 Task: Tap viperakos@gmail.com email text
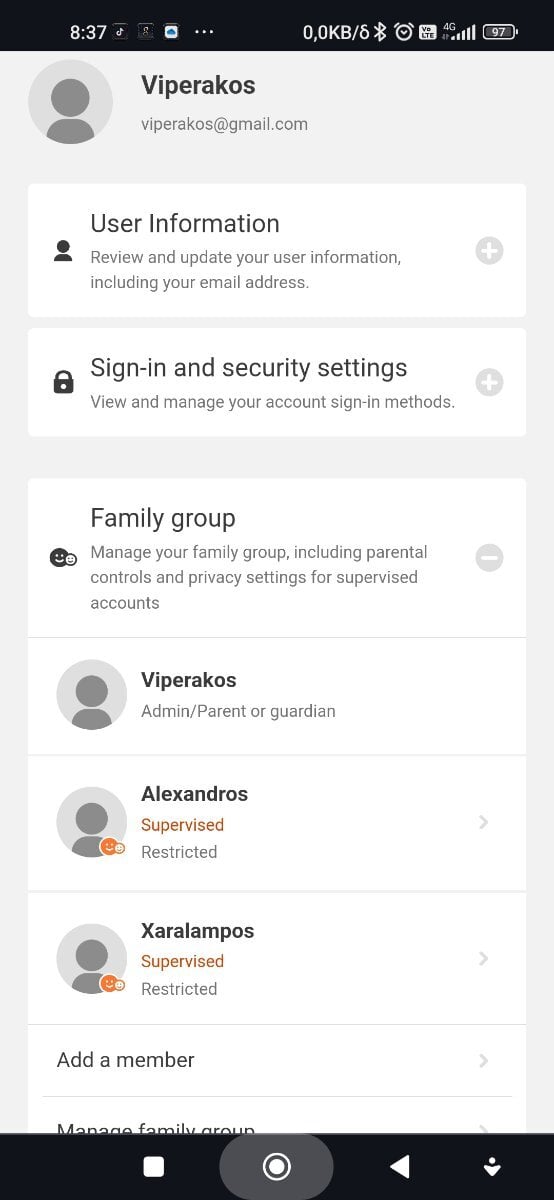click(224, 124)
